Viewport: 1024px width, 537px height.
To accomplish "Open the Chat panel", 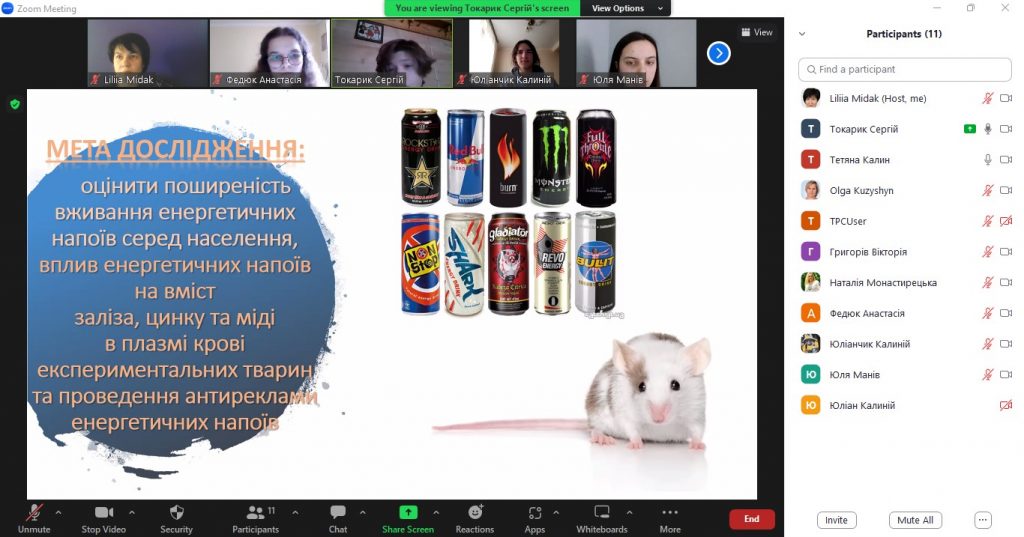I will pyautogui.click(x=338, y=513).
